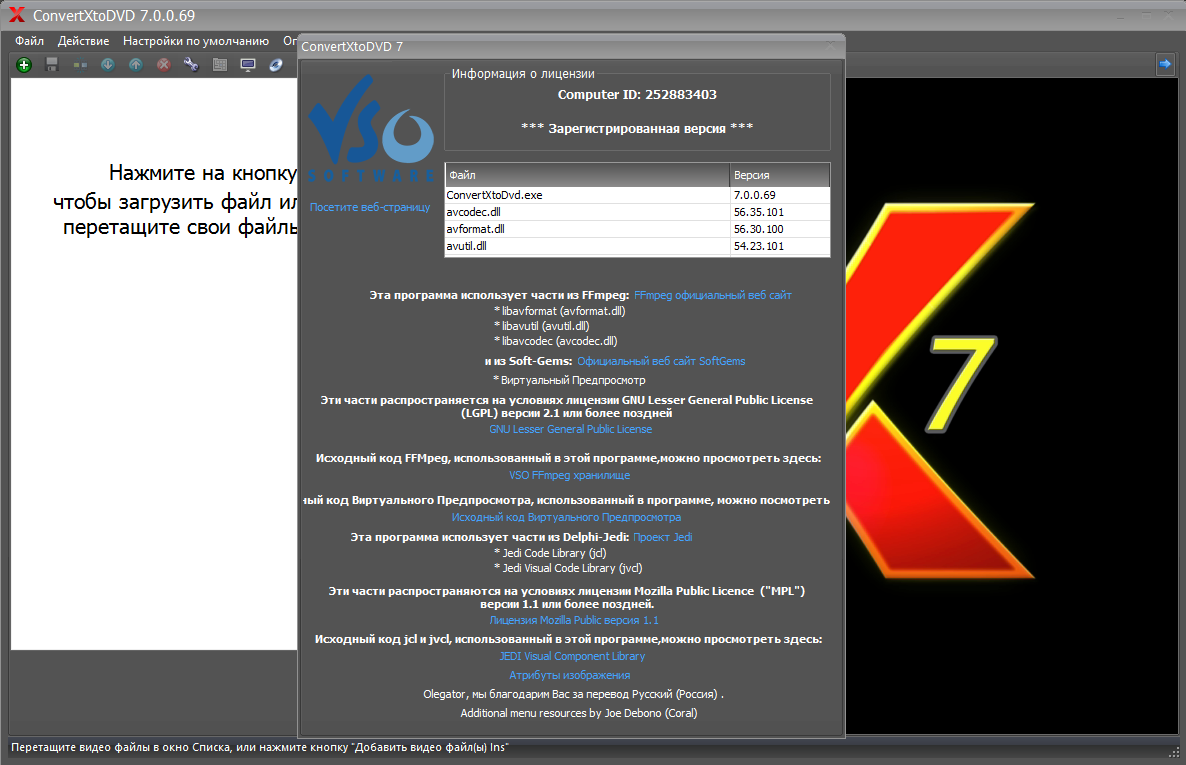Click the red X application logo

pos(16,15)
